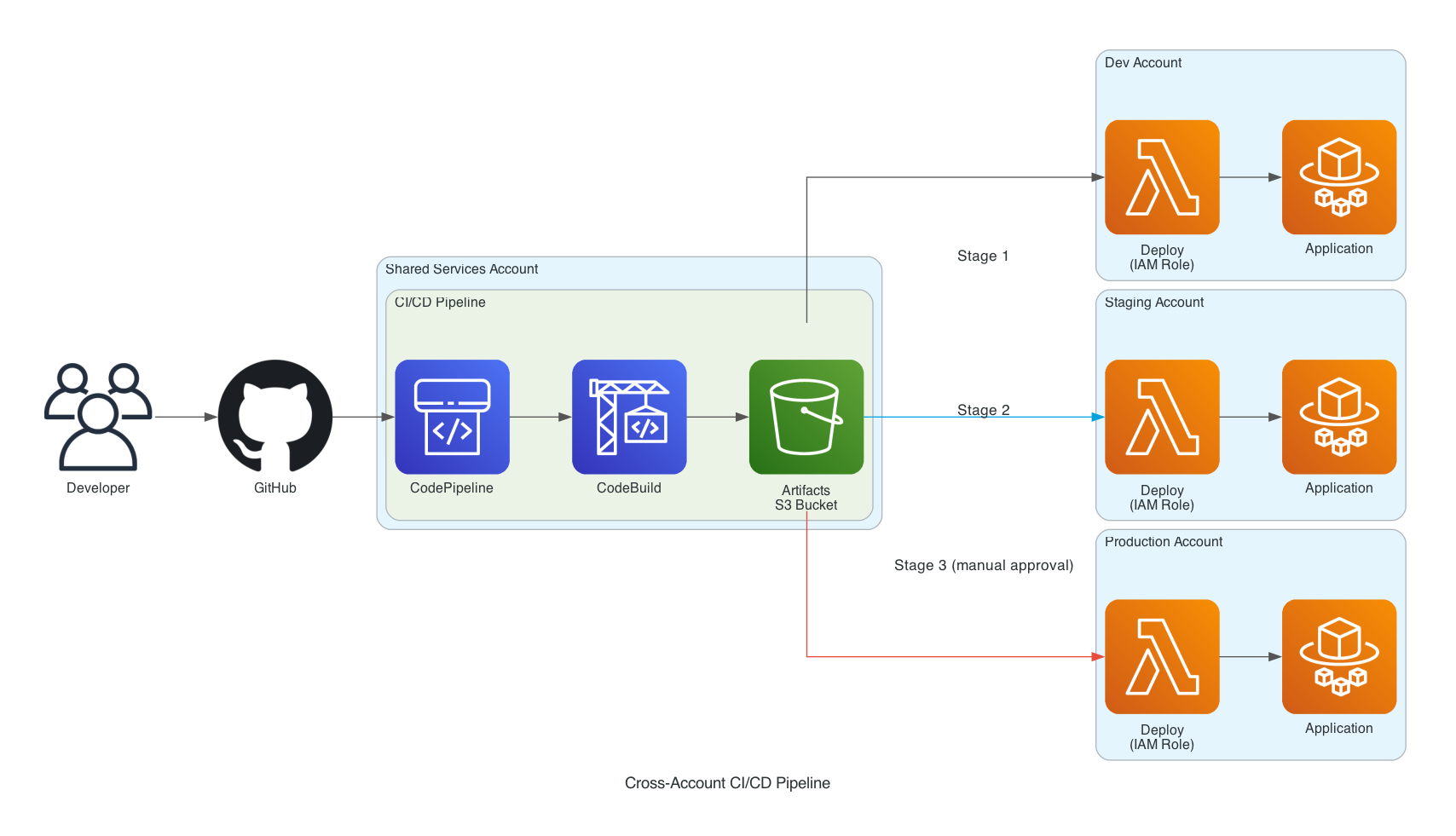Click Staging Account 'Application' label
1456x836 pixels.
1339,488
